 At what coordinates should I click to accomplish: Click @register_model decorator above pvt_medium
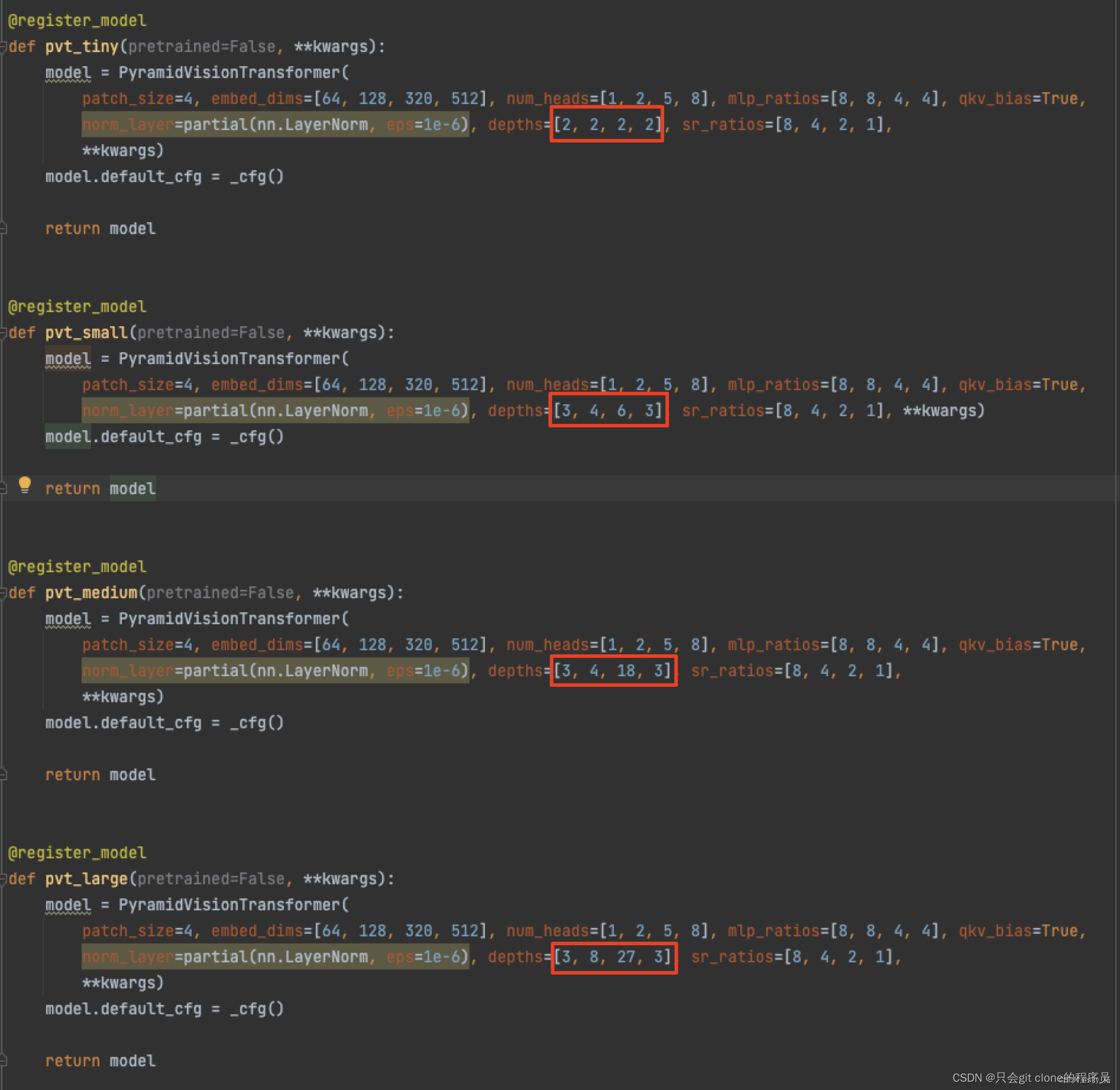[x=77, y=567]
